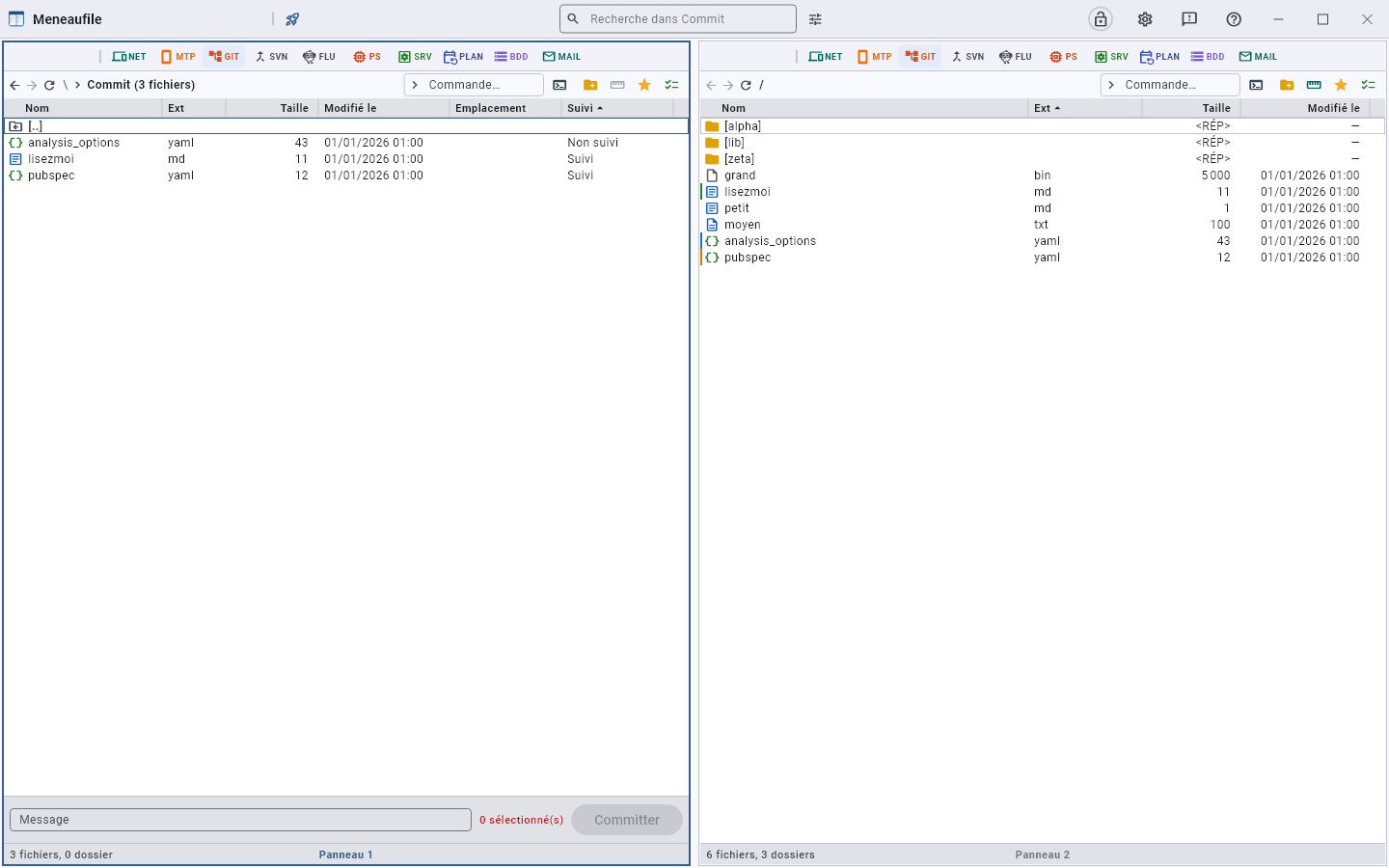Refresh the right panel listing
The width and height of the screenshot is (1389, 868).
click(x=746, y=85)
